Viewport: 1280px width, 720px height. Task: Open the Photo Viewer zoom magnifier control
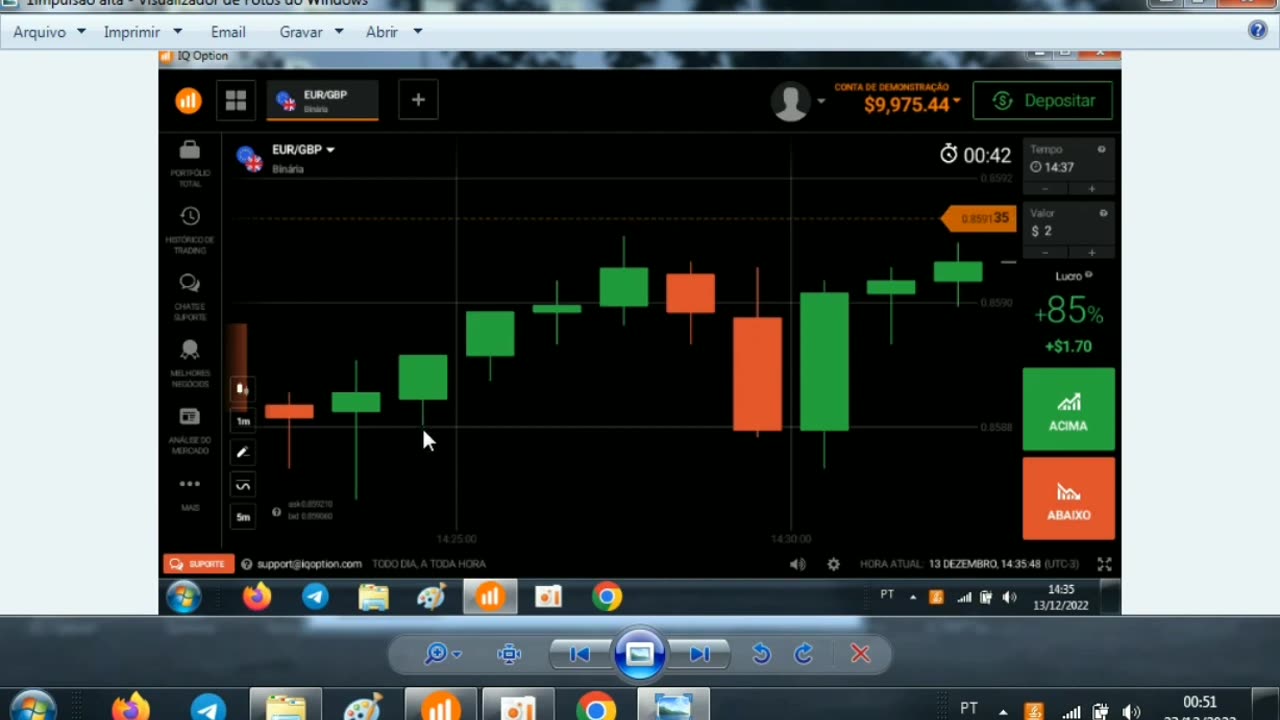click(x=441, y=654)
